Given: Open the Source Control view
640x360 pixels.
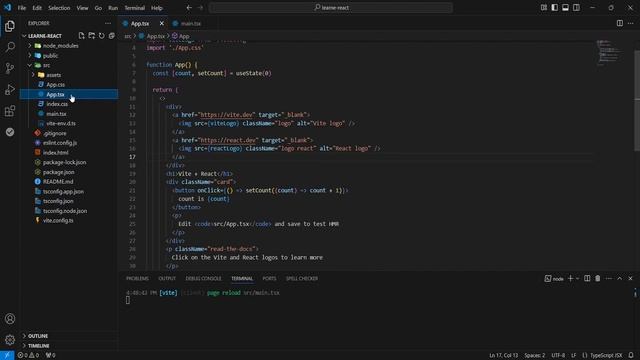Looking at the screenshot, I should 10,68.
